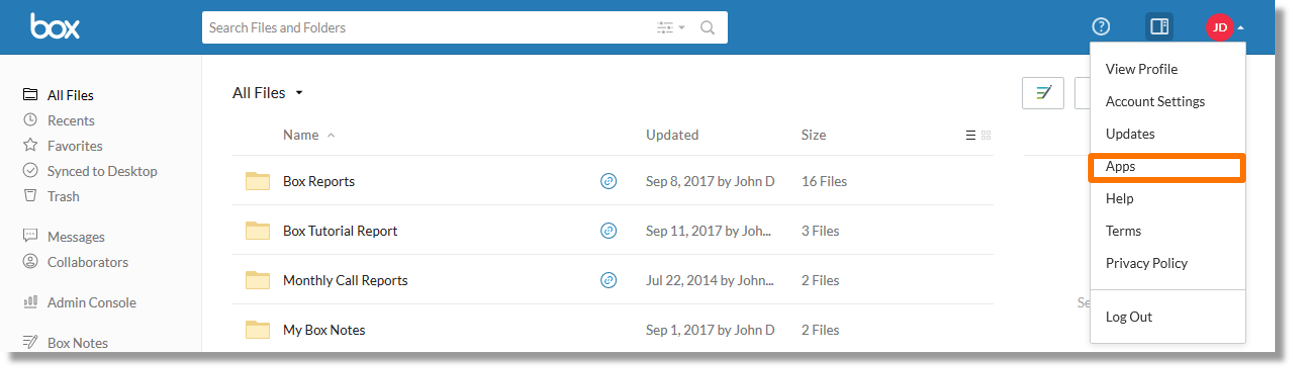Click the search magnifier icon
Viewport: 1293px width, 370px height.
[x=707, y=28]
